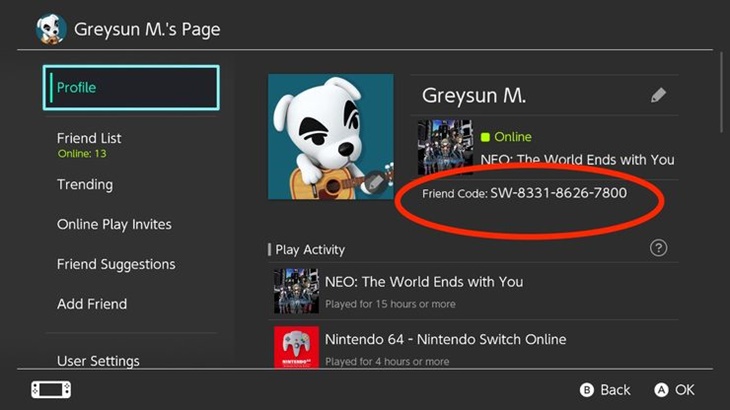The height and width of the screenshot is (410, 730).
Task: Select the Profile menu item
Action: 131,87
